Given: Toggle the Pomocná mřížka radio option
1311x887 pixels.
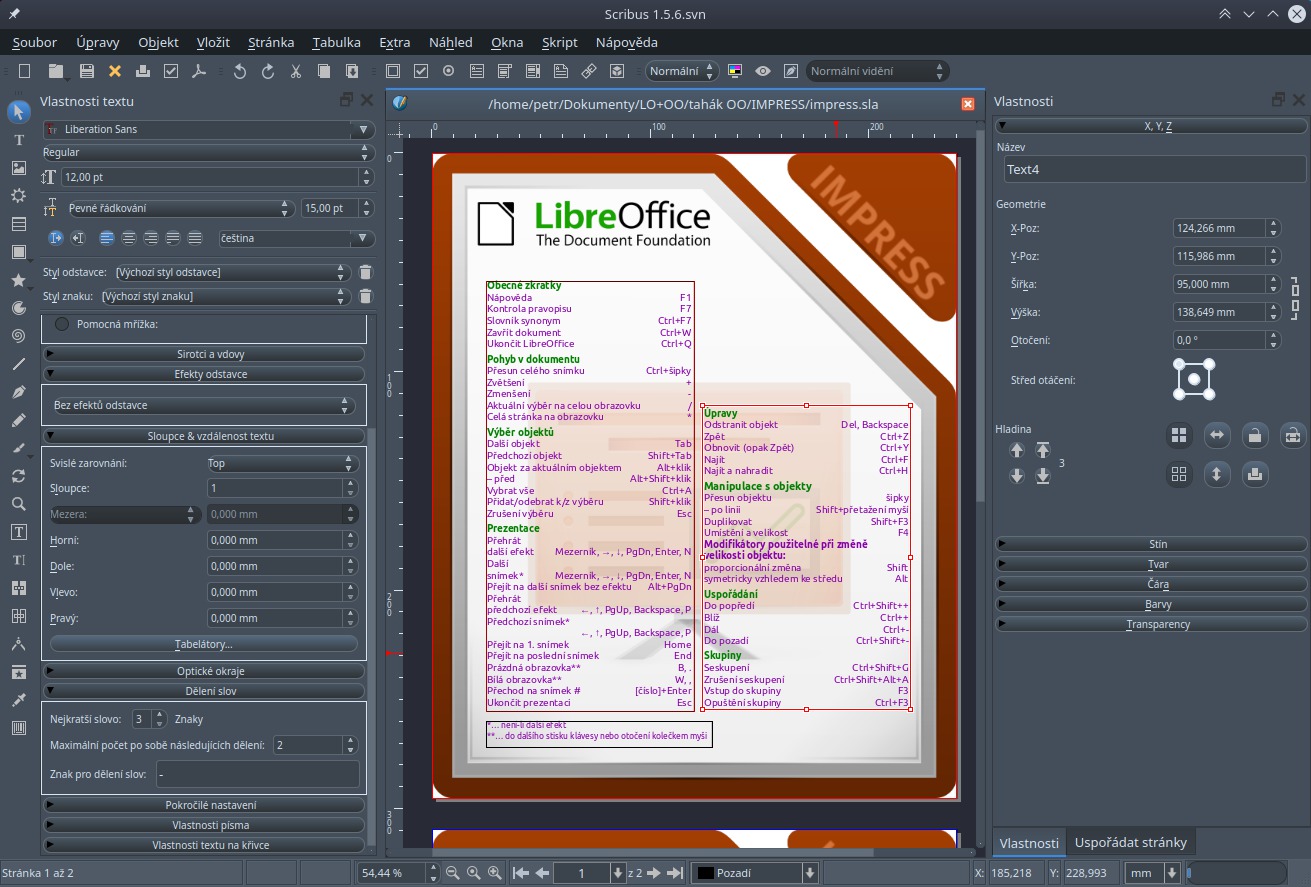Looking at the screenshot, I should coord(62,324).
